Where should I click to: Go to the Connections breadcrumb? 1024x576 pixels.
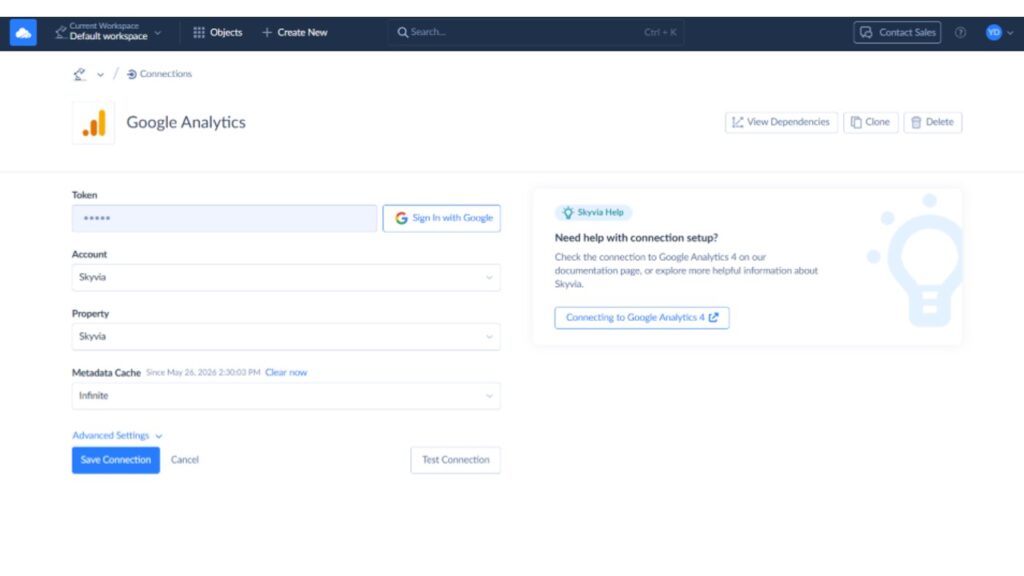point(159,74)
